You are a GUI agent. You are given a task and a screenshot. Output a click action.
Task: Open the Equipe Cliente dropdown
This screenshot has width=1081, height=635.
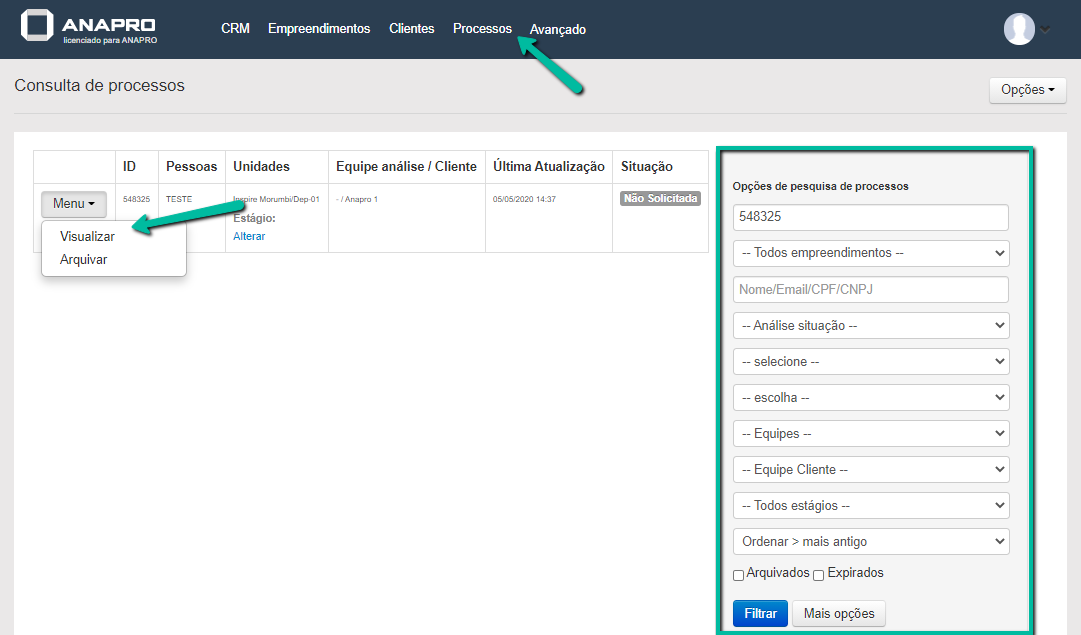click(x=871, y=470)
